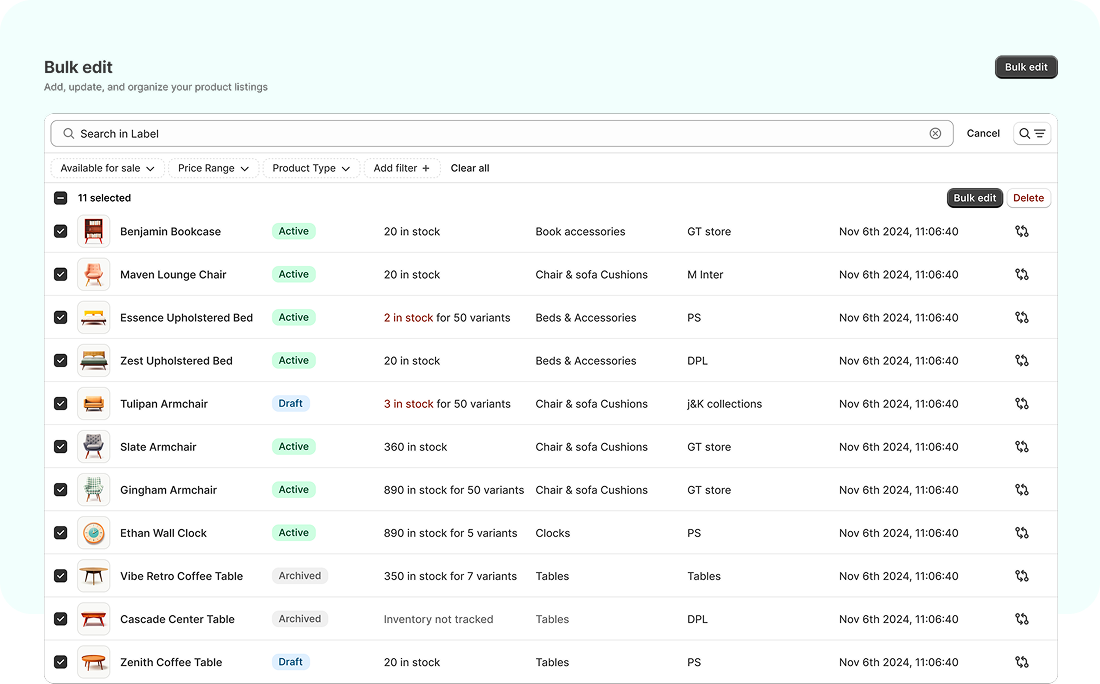Click the sync icon in Tulipan Armchair row
This screenshot has width=1100, height=684.
click(1021, 404)
